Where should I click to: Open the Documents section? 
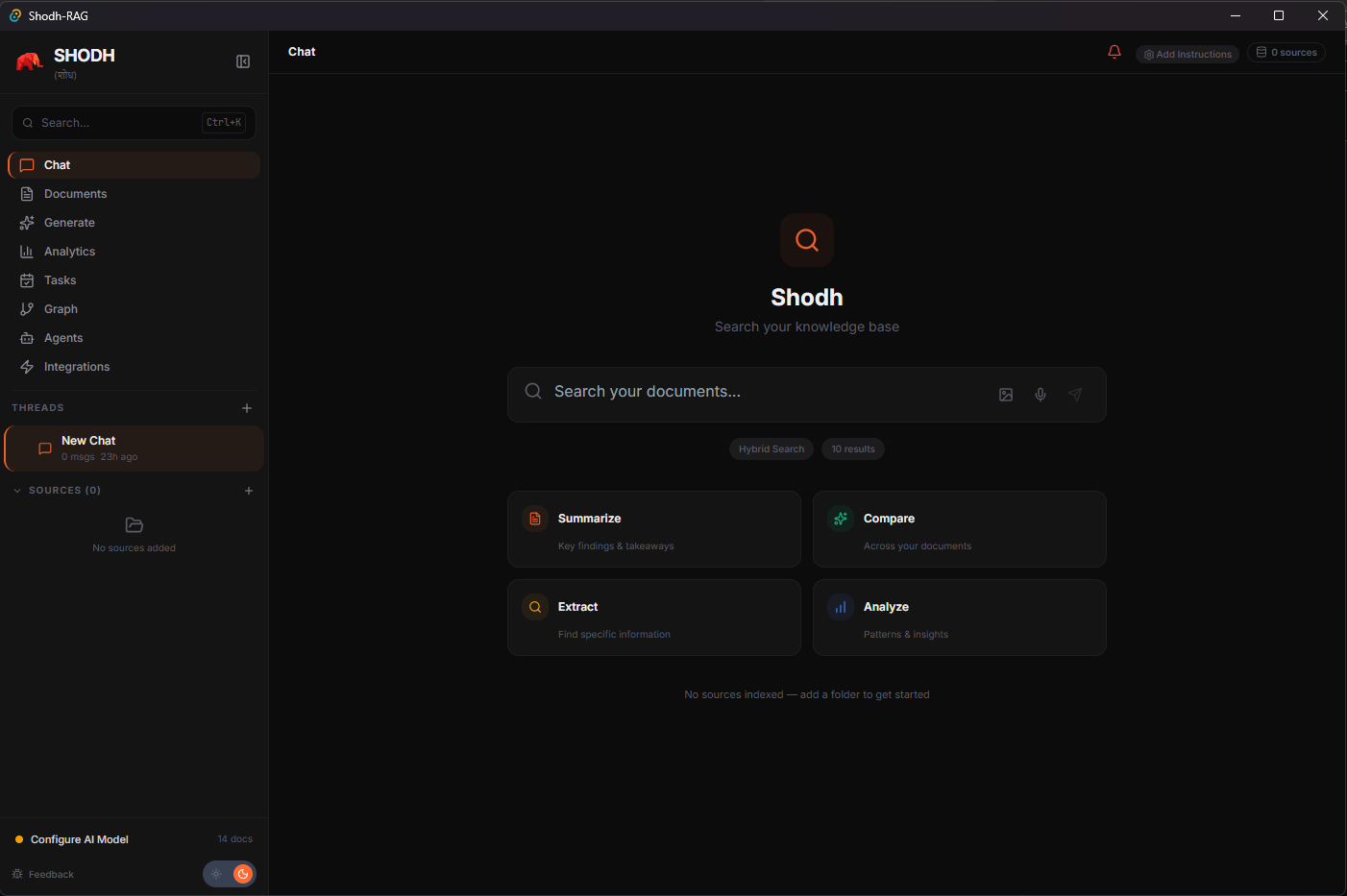click(x=134, y=194)
